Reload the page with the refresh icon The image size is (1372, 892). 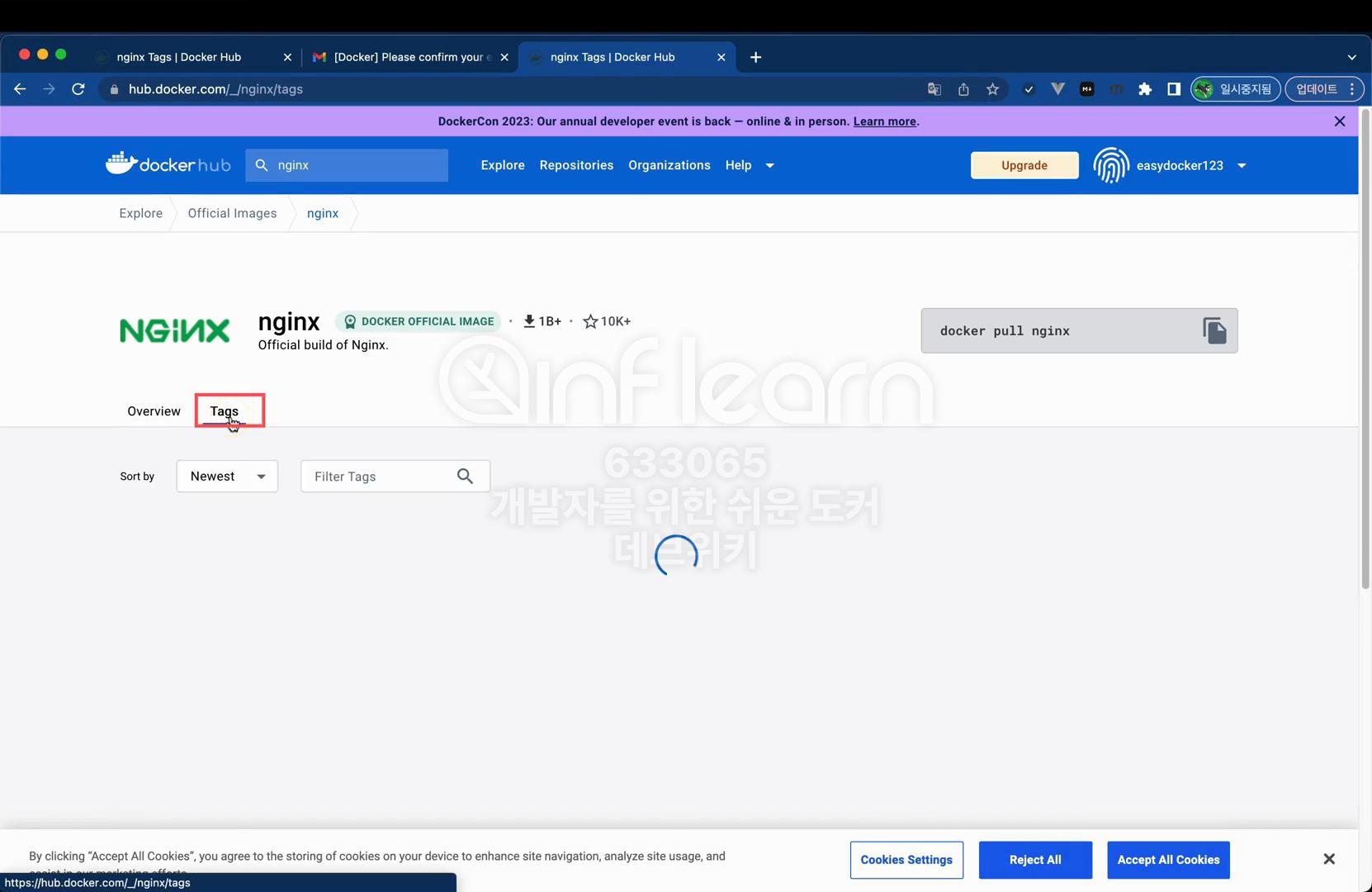[x=78, y=89]
